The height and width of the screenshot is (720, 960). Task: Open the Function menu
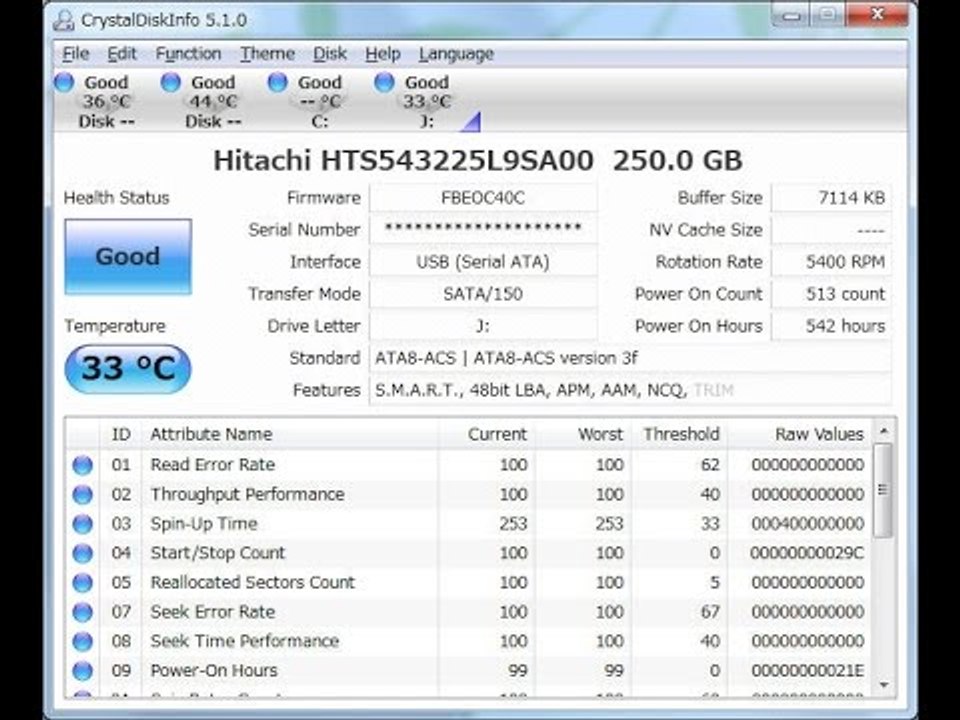click(188, 54)
